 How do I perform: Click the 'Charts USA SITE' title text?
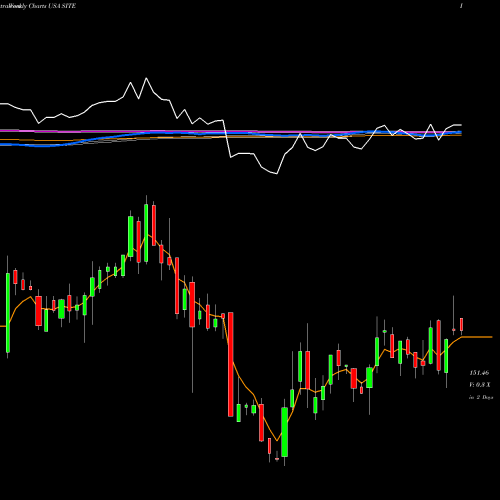52,6
